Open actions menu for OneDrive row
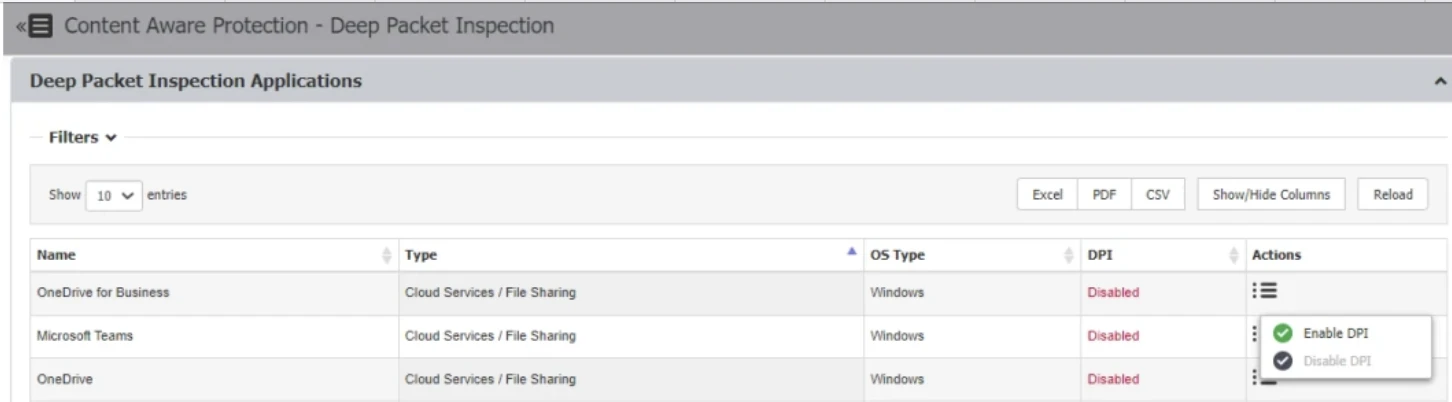The height and width of the screenshot is (402, 1452). pyautogui.click(x=1265, y=378)
